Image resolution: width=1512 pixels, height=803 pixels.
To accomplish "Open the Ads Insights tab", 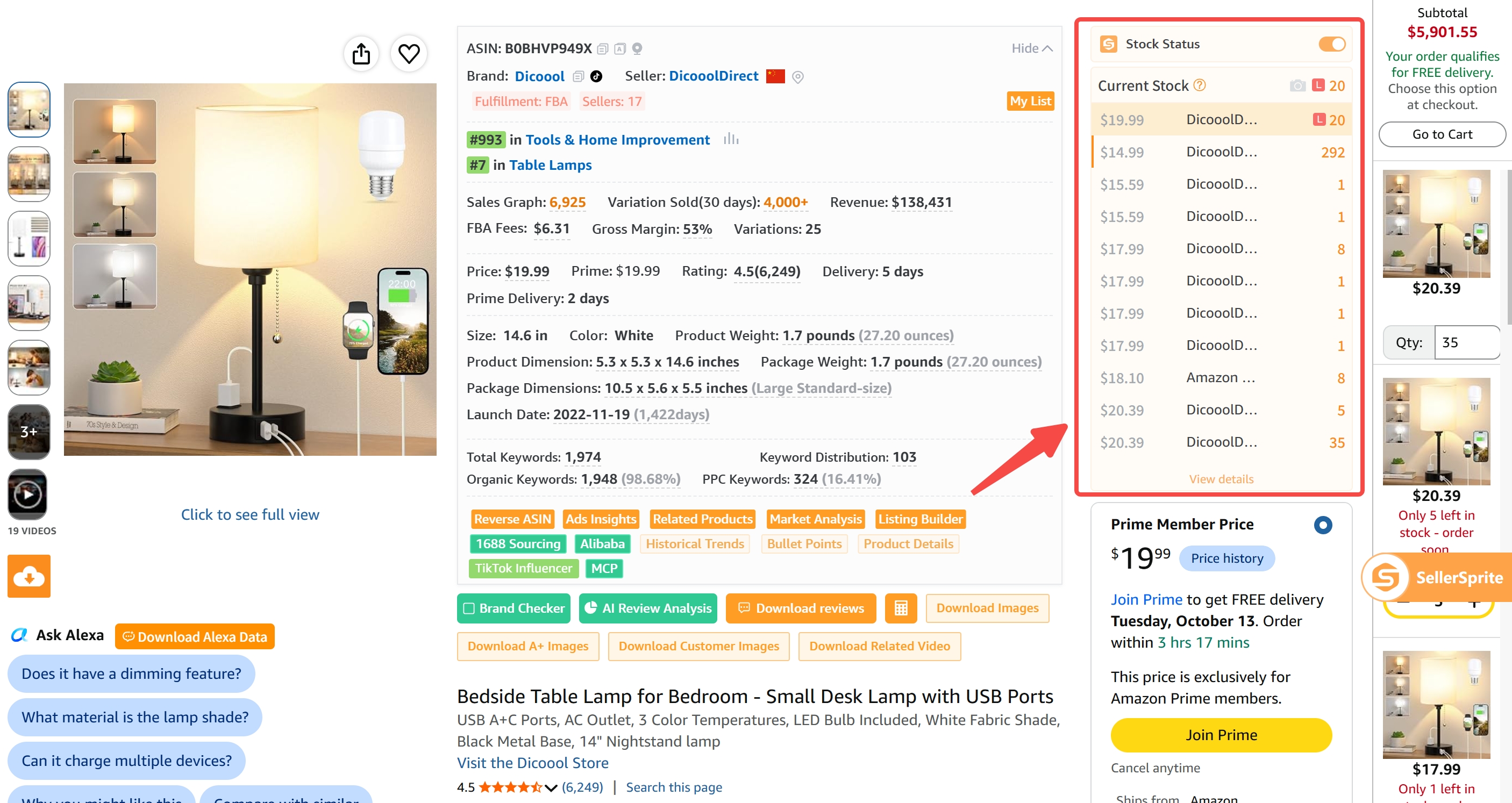I will [601, 519].
